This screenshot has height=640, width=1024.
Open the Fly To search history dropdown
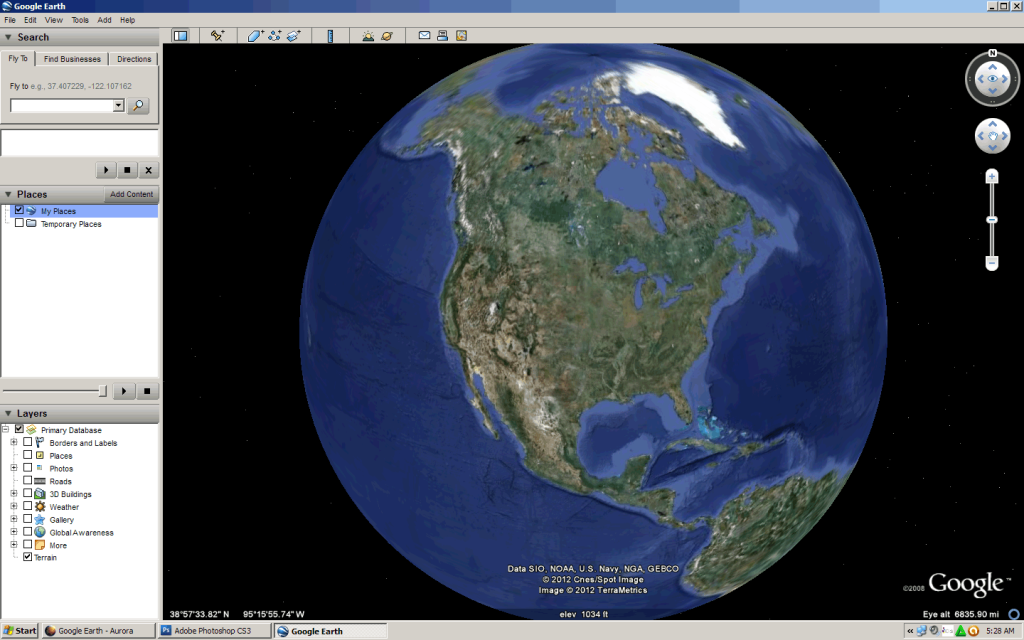tap(119, 105)
